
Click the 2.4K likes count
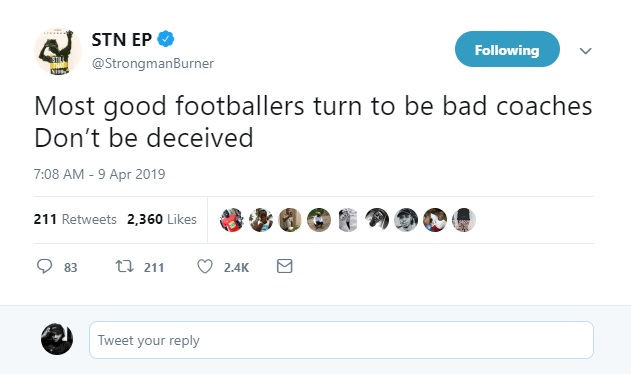point(236,268)
